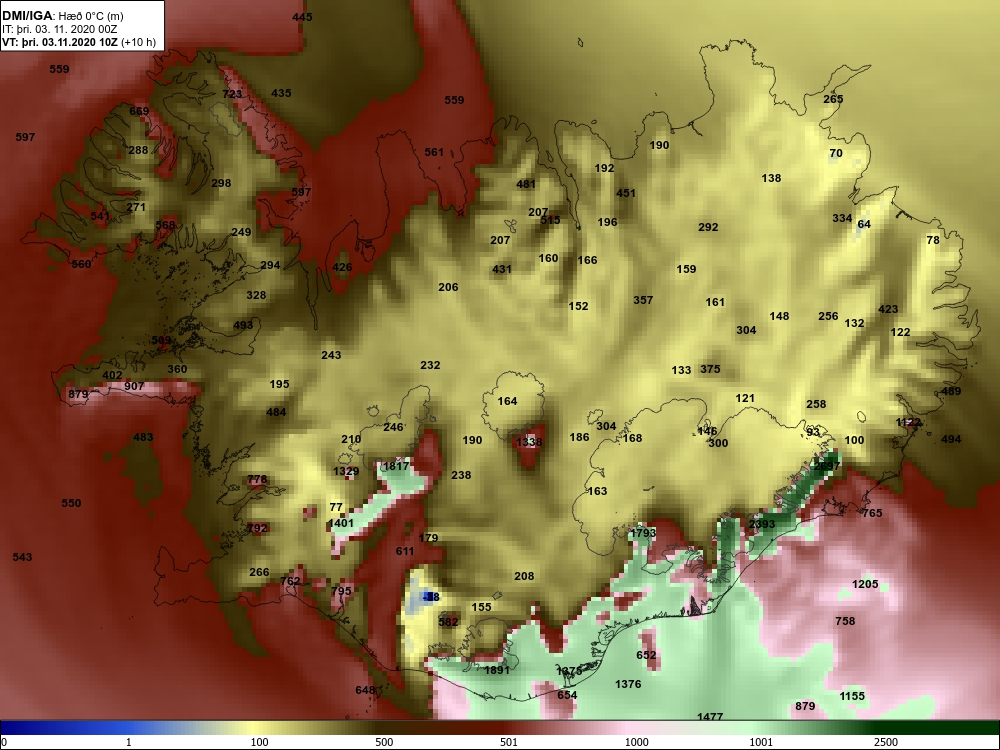Click the map value '435'
Viewport: 1000px width, 750px height.
281,93
